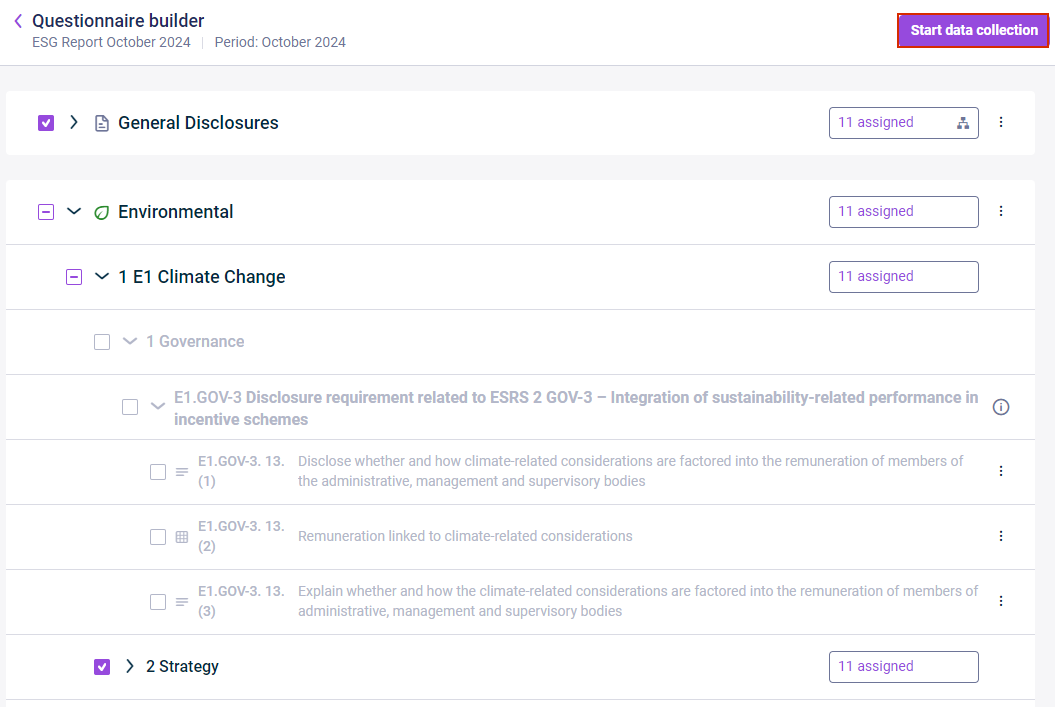Open Environmental more options menu
This screenshot has height=707, width=1055.
coord(1001,211)
